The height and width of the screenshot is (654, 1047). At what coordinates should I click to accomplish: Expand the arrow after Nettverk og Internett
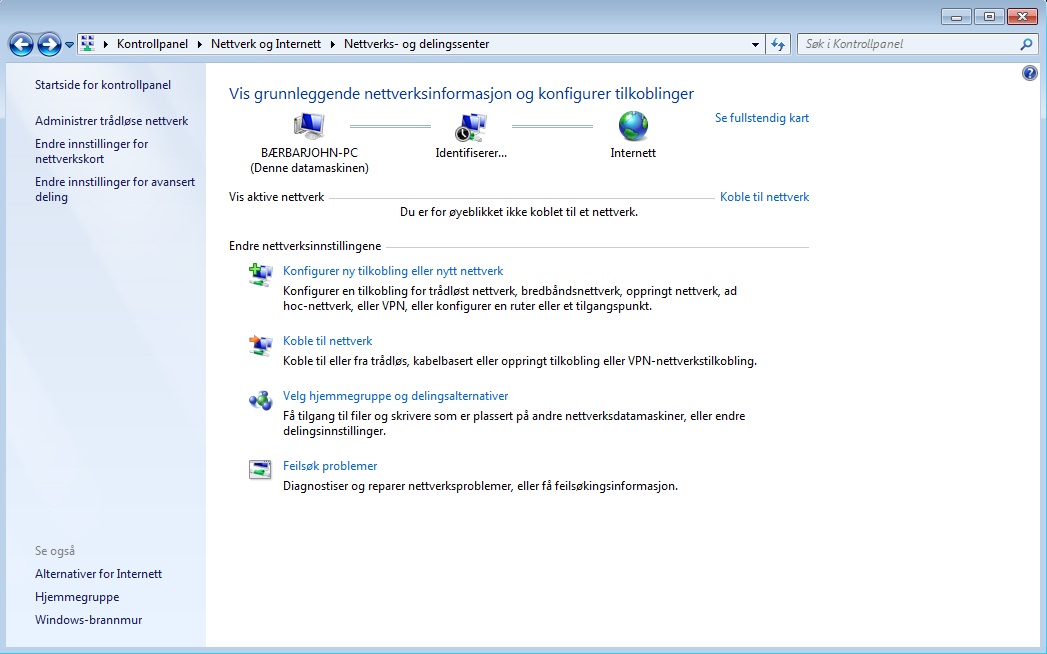333,44
